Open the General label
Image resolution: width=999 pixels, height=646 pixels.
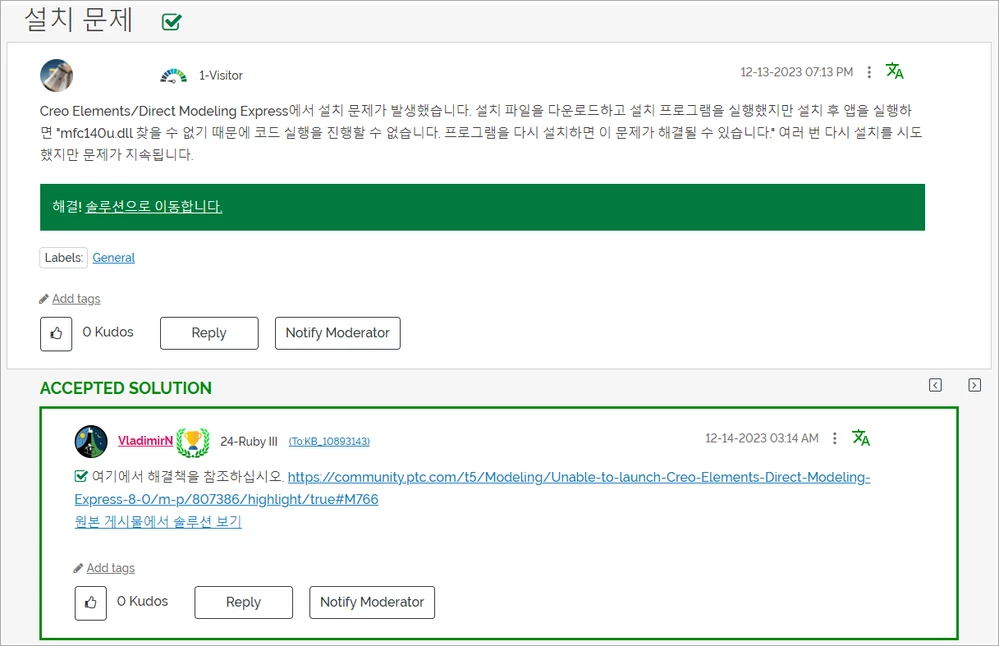[x=113, y=257]
